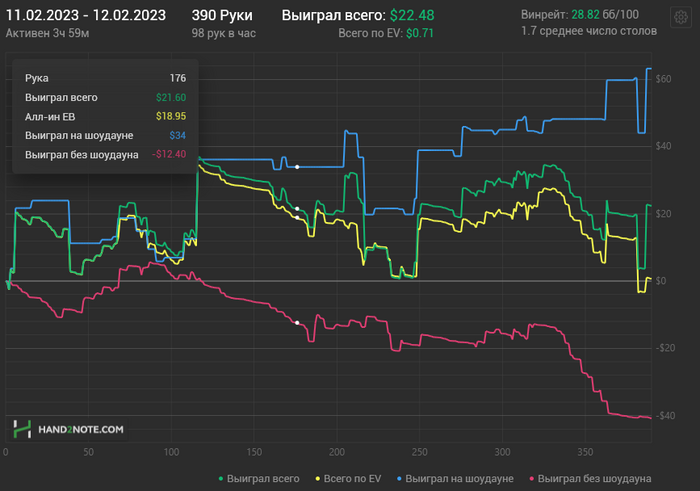Click tooltip row label 'Алл-ин ЕВ'
Viewport: 700px width, 491px height.
pos(50,117)
